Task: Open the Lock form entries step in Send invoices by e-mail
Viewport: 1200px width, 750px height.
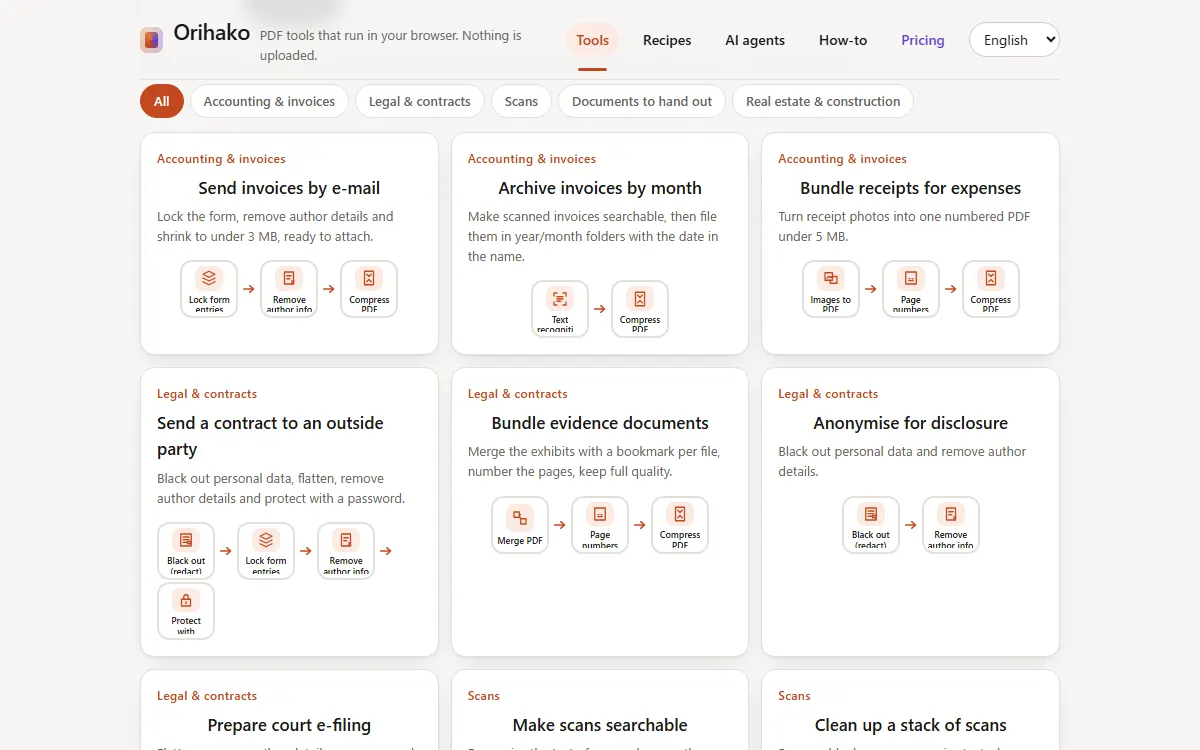Action: pyautogui.click(x=209, y=289)
